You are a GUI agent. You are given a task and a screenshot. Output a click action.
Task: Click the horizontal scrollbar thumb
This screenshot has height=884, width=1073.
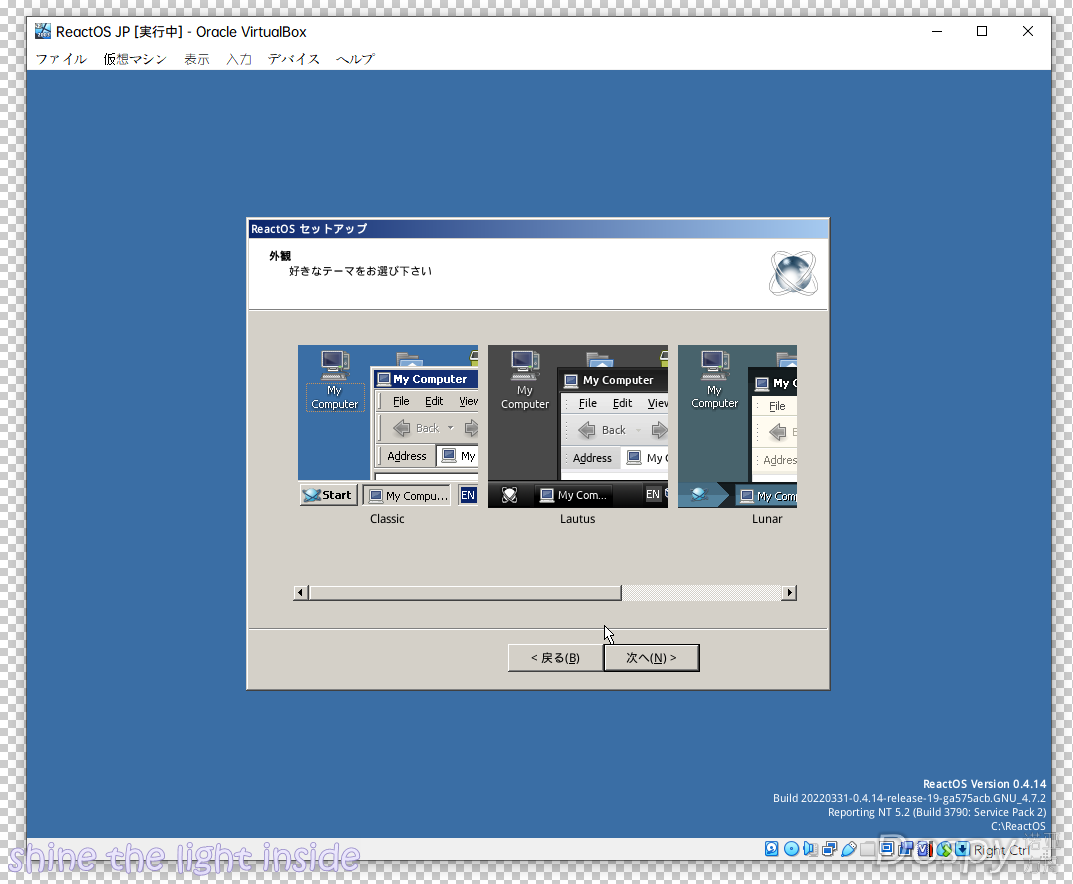(465, 593)
